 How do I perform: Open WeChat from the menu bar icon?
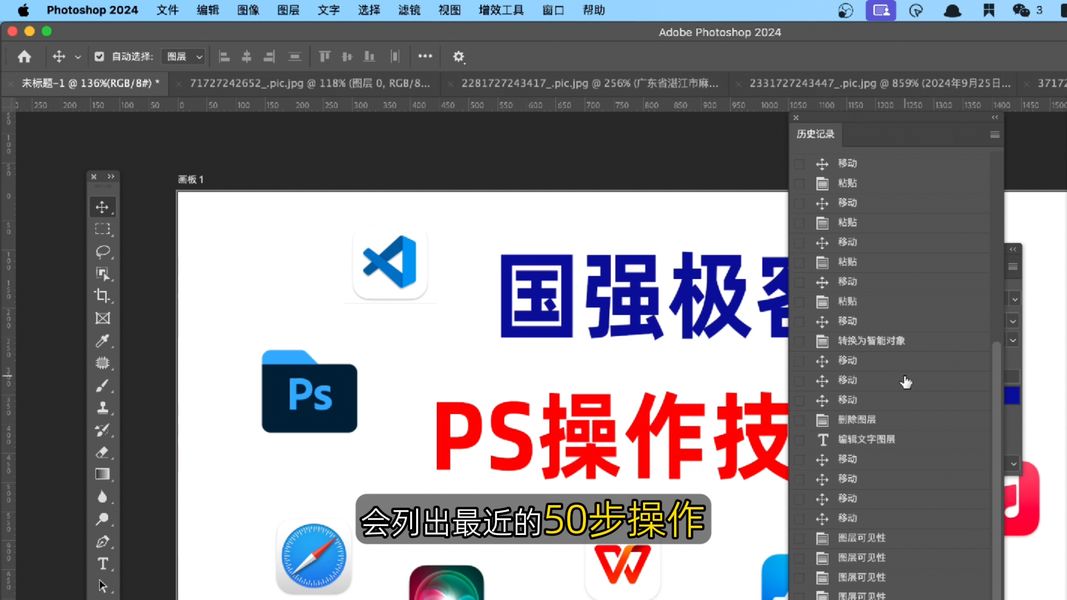[x=1021, y=10]
